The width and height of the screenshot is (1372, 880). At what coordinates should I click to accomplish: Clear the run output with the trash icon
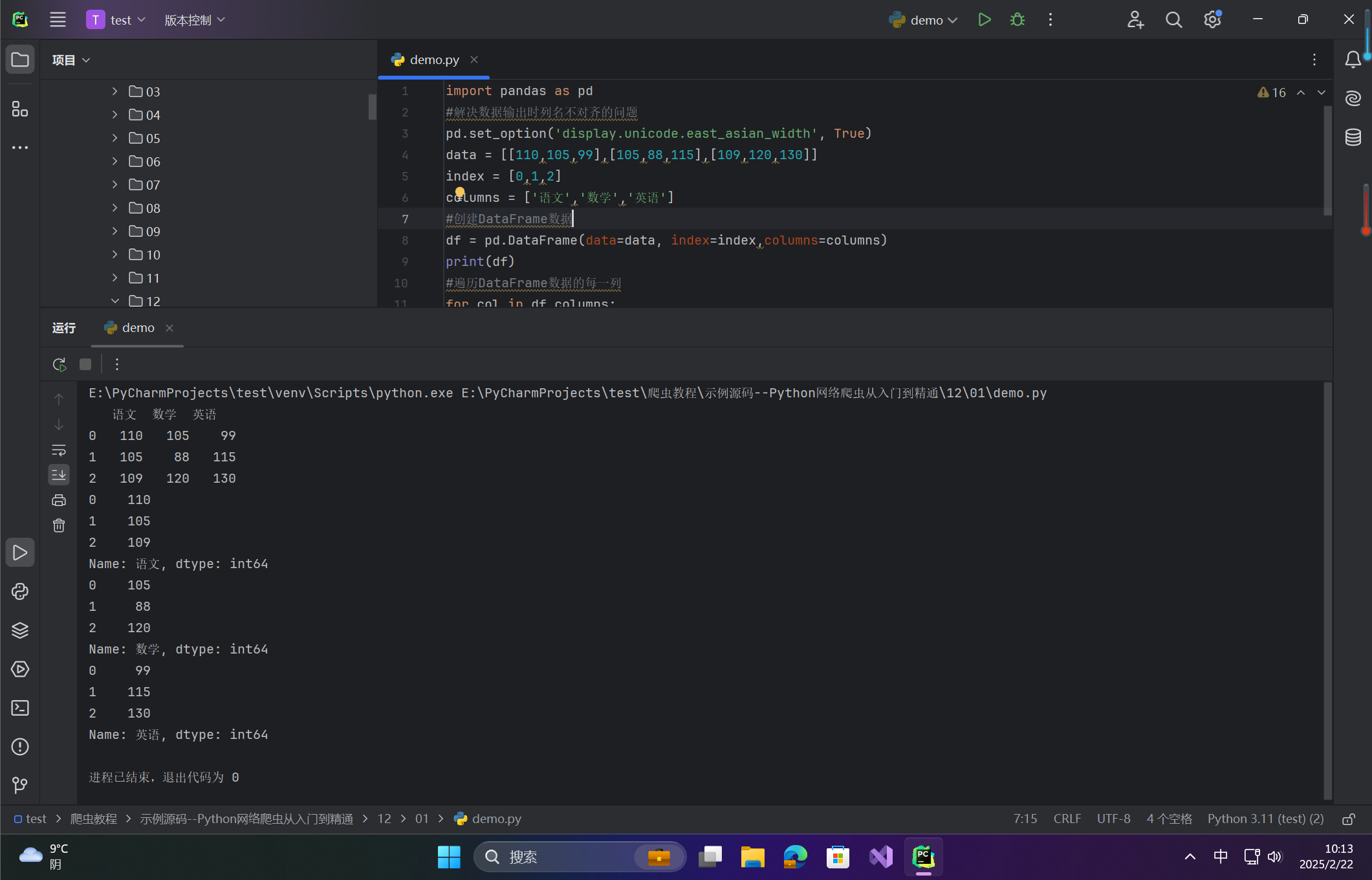59,525
